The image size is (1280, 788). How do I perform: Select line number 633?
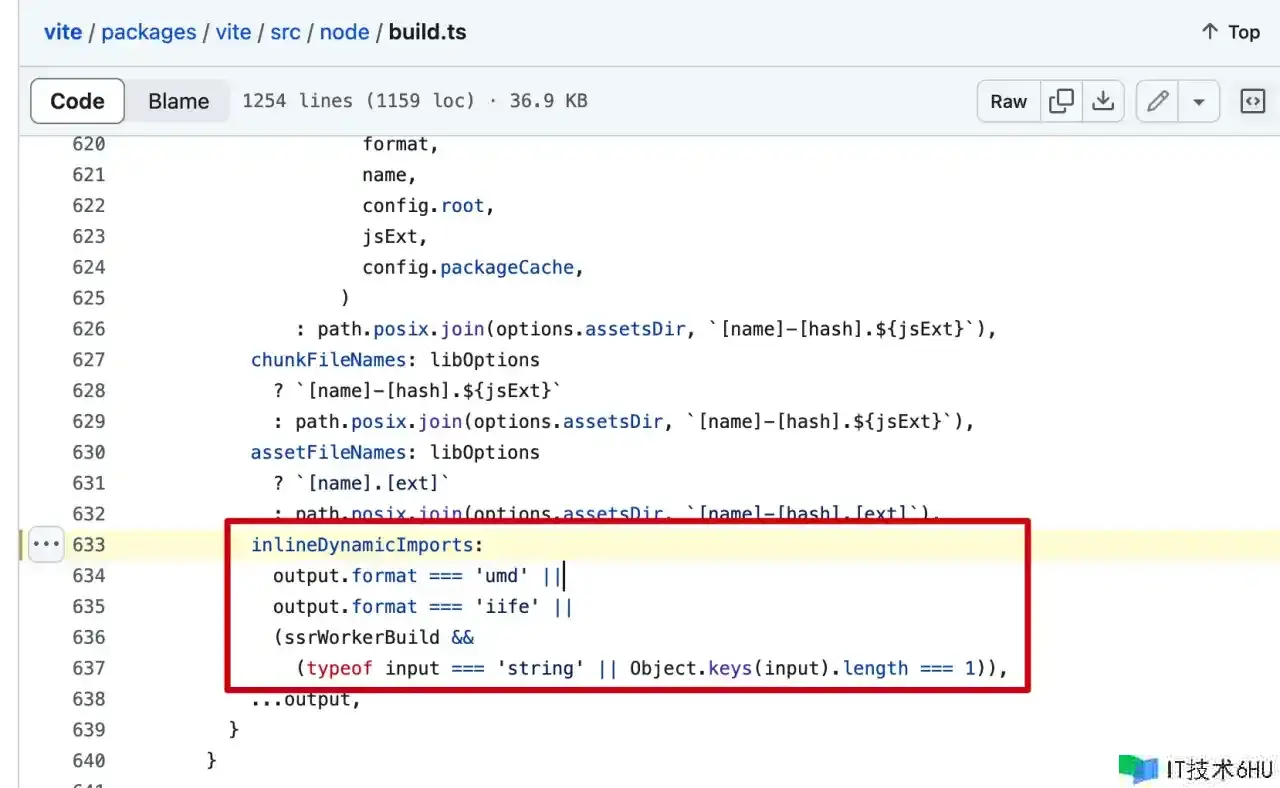88,545
